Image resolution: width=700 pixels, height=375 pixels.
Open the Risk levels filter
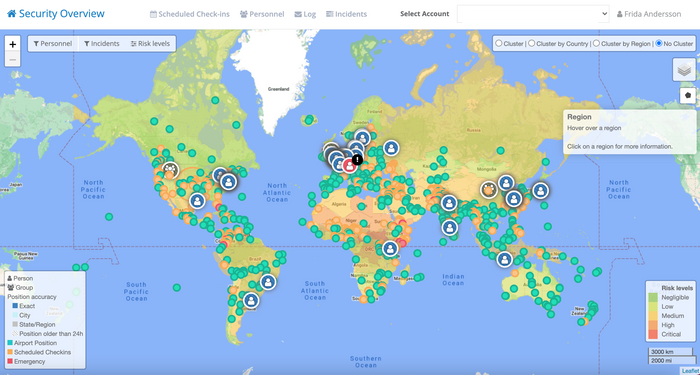coord(150,44)
